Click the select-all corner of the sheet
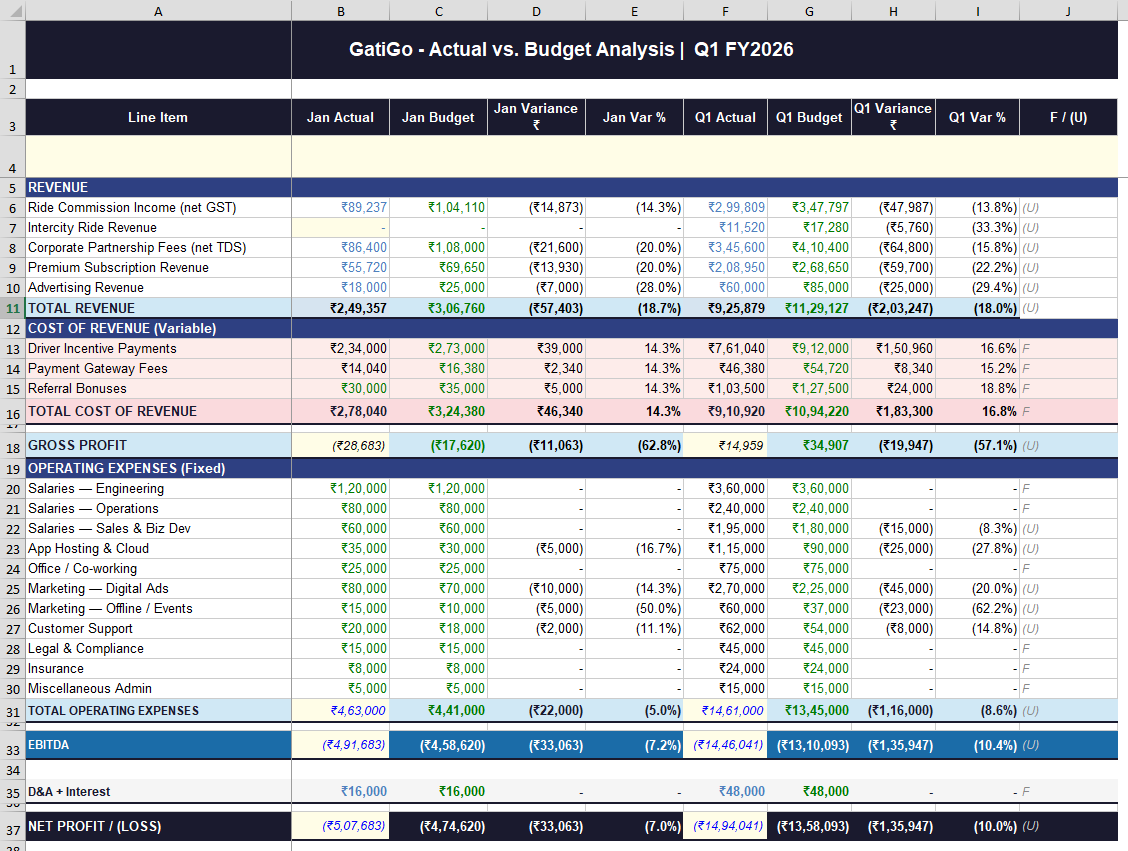 pyautogui.click(x=12, y=10)
